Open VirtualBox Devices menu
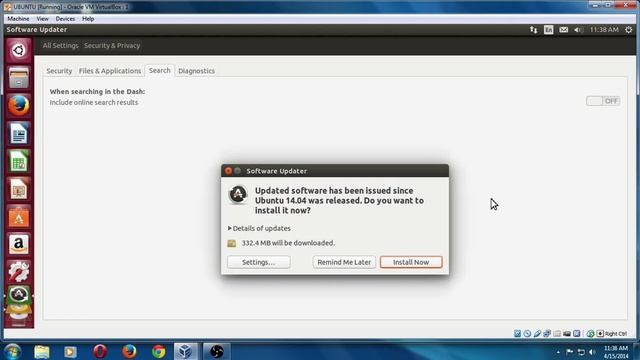 (x=65, y=19)
